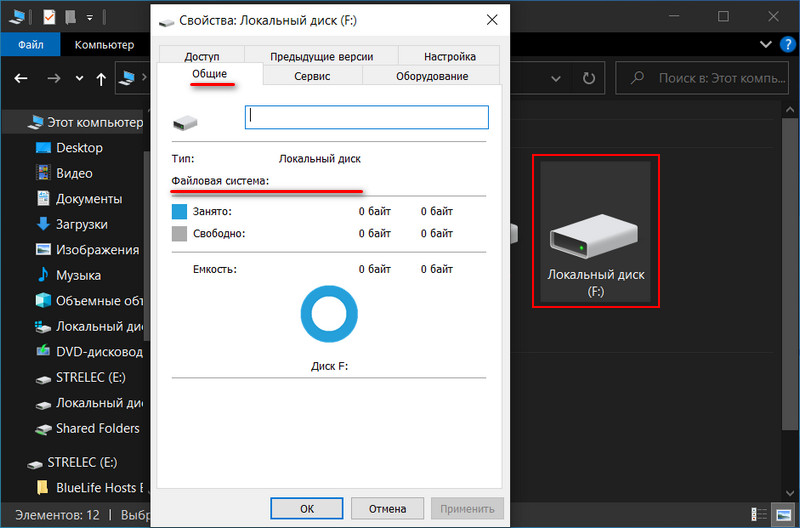Click the new folder quick-access icon
The height and width of the screenshot is (528, 800).
point(70,17)
